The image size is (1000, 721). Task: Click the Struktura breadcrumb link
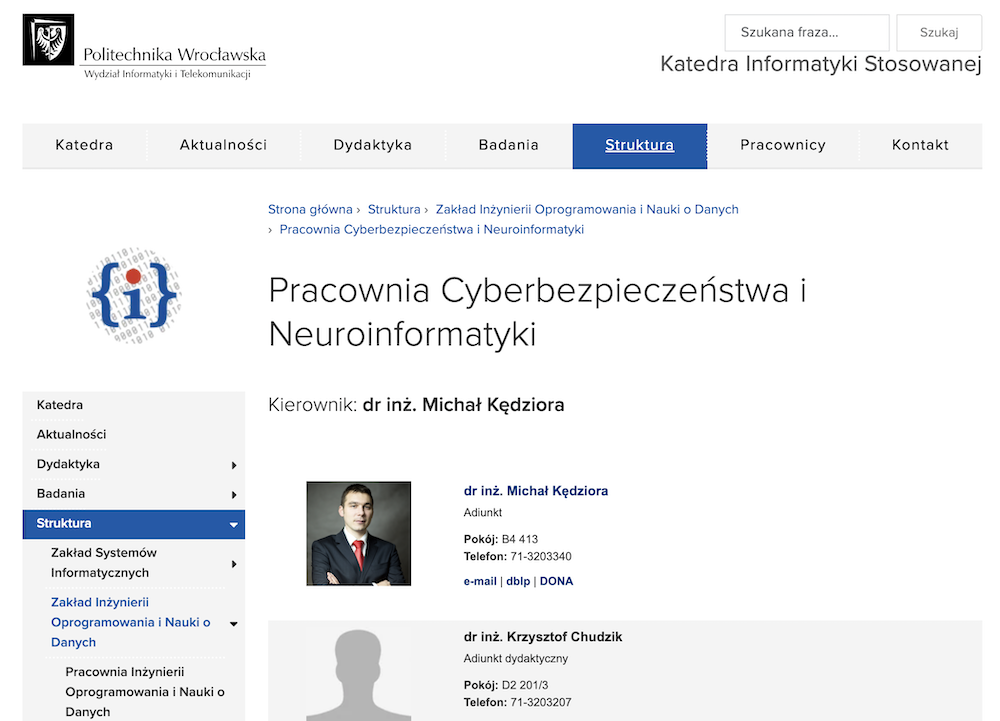[x=394, y=209]
